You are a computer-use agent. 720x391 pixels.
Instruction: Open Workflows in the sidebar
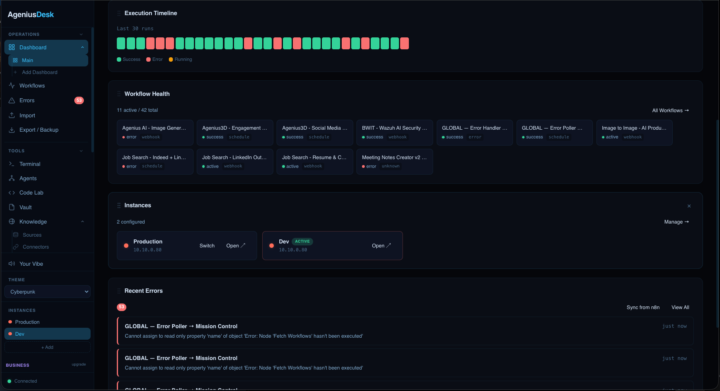point(32,86)
